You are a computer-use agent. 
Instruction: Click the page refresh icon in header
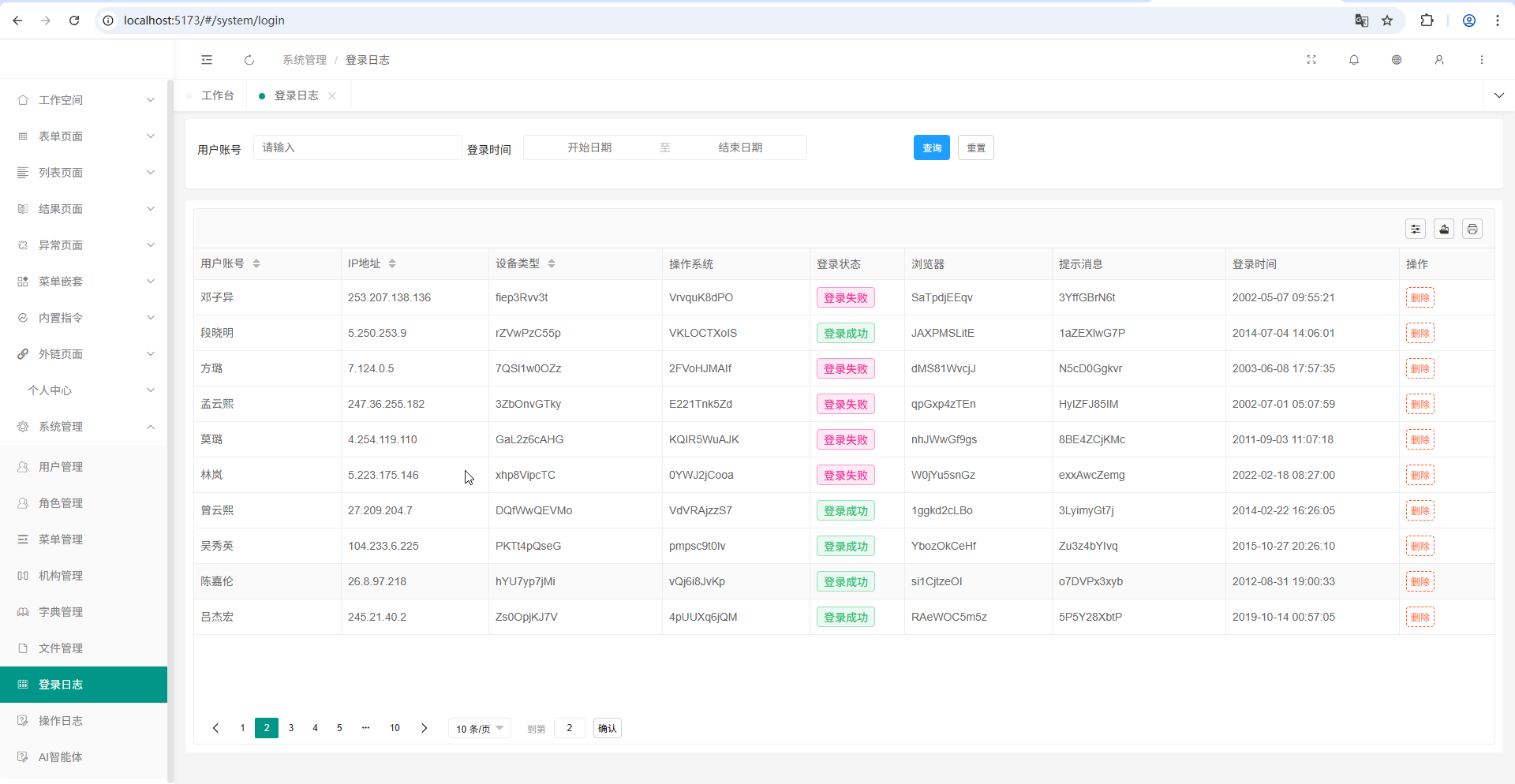pyautogui.click(x=249, y=60)
